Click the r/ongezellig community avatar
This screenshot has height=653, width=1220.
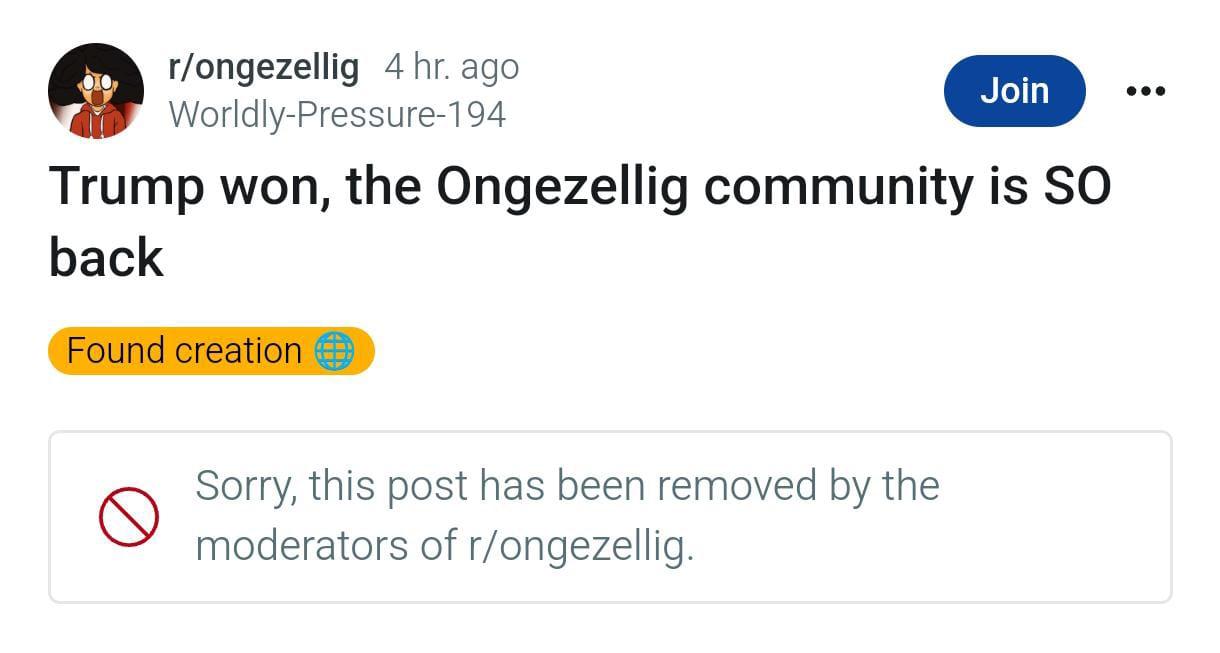click(x=96, y=91)
